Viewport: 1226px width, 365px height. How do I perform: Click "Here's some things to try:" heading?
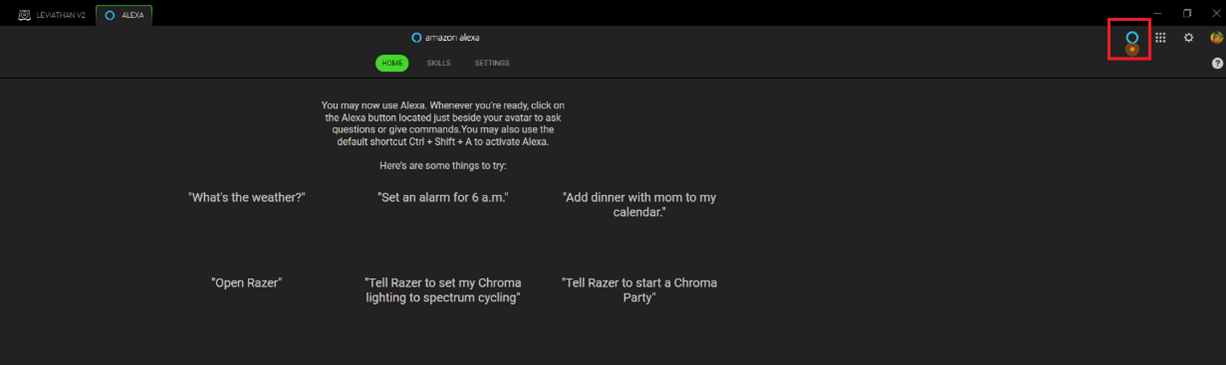(x=443, y=165)
